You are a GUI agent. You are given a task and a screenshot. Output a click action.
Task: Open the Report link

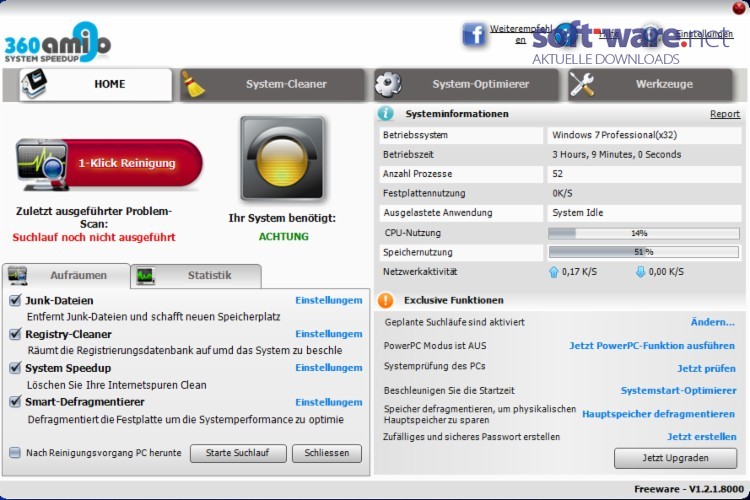click(725, 114)
